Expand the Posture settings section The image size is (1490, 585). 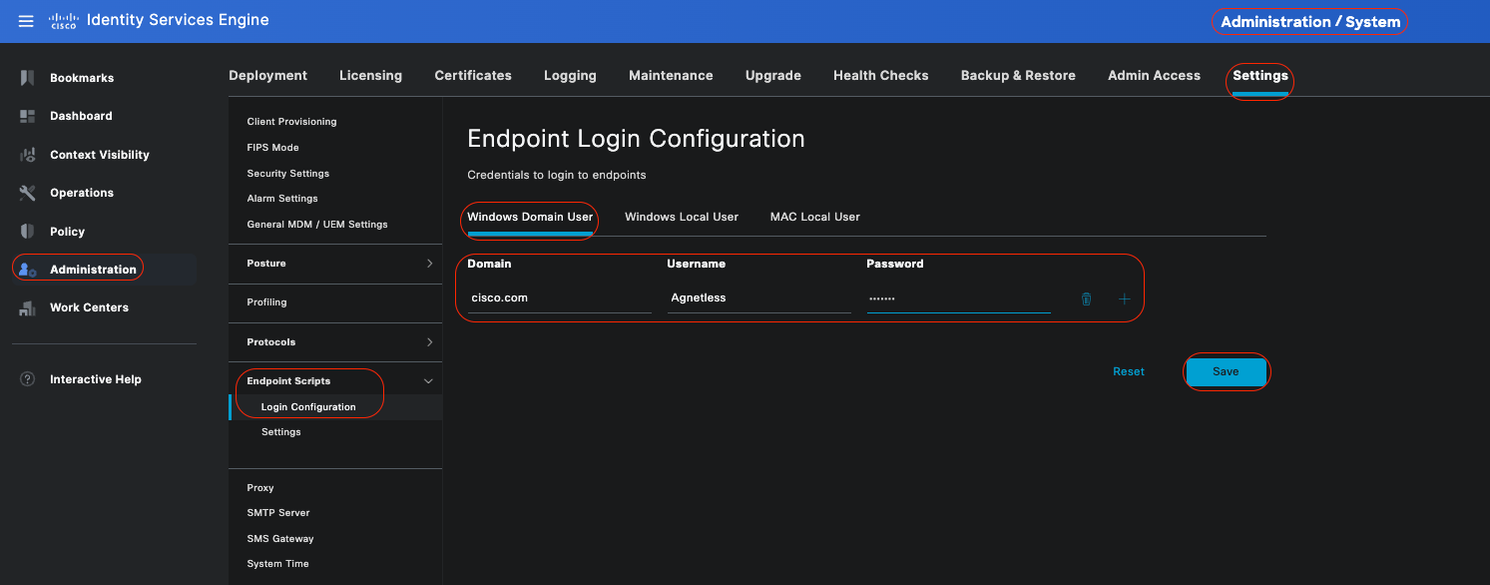(429, 264)
